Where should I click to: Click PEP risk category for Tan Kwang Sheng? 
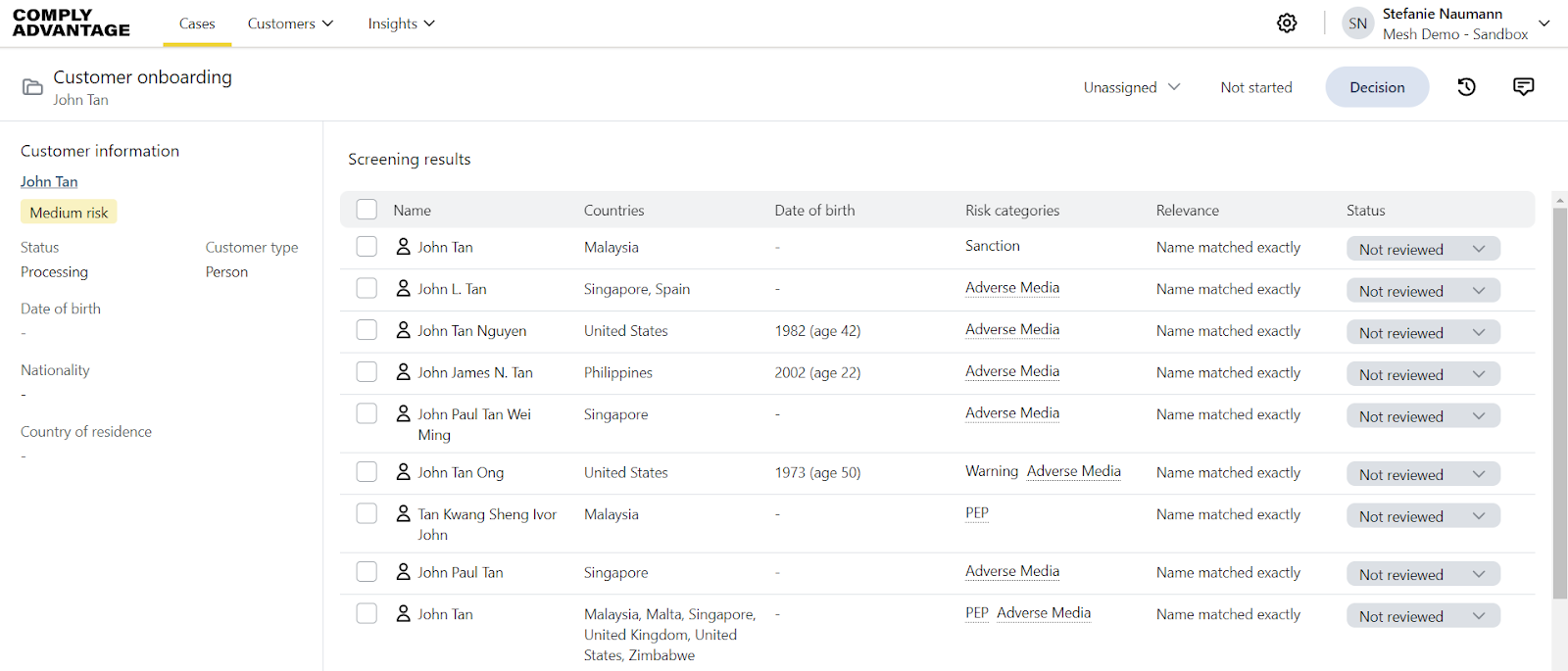click(x=976, y=512)
